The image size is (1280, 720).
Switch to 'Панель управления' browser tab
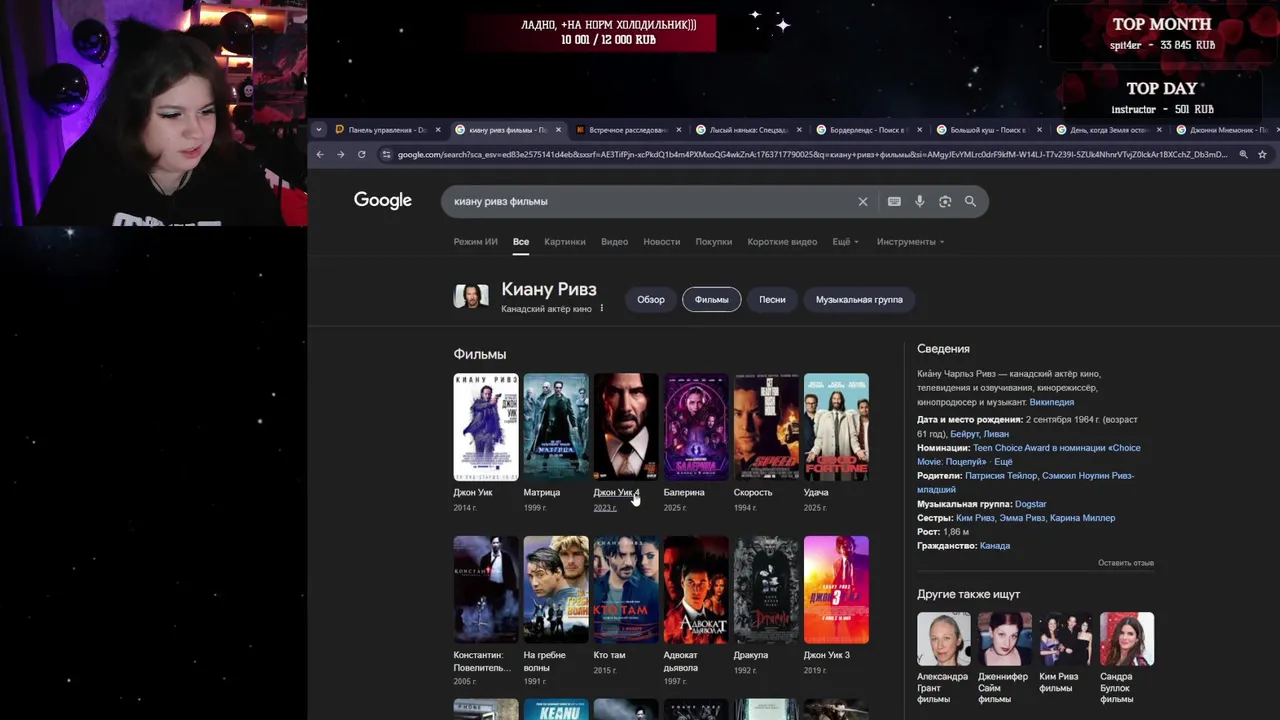point(387,130)
